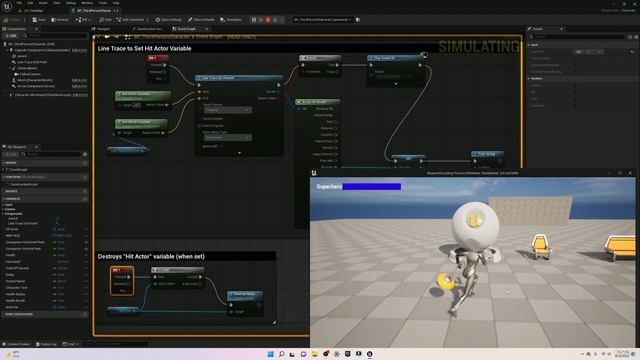640x360 pixels.
Task: Click the Browse toolbar button
Action: point(60,20)
